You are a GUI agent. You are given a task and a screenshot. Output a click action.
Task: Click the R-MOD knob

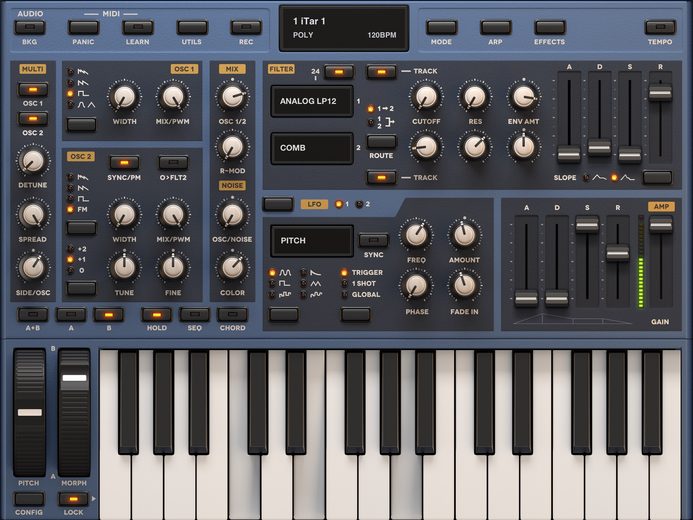(232, 147)
